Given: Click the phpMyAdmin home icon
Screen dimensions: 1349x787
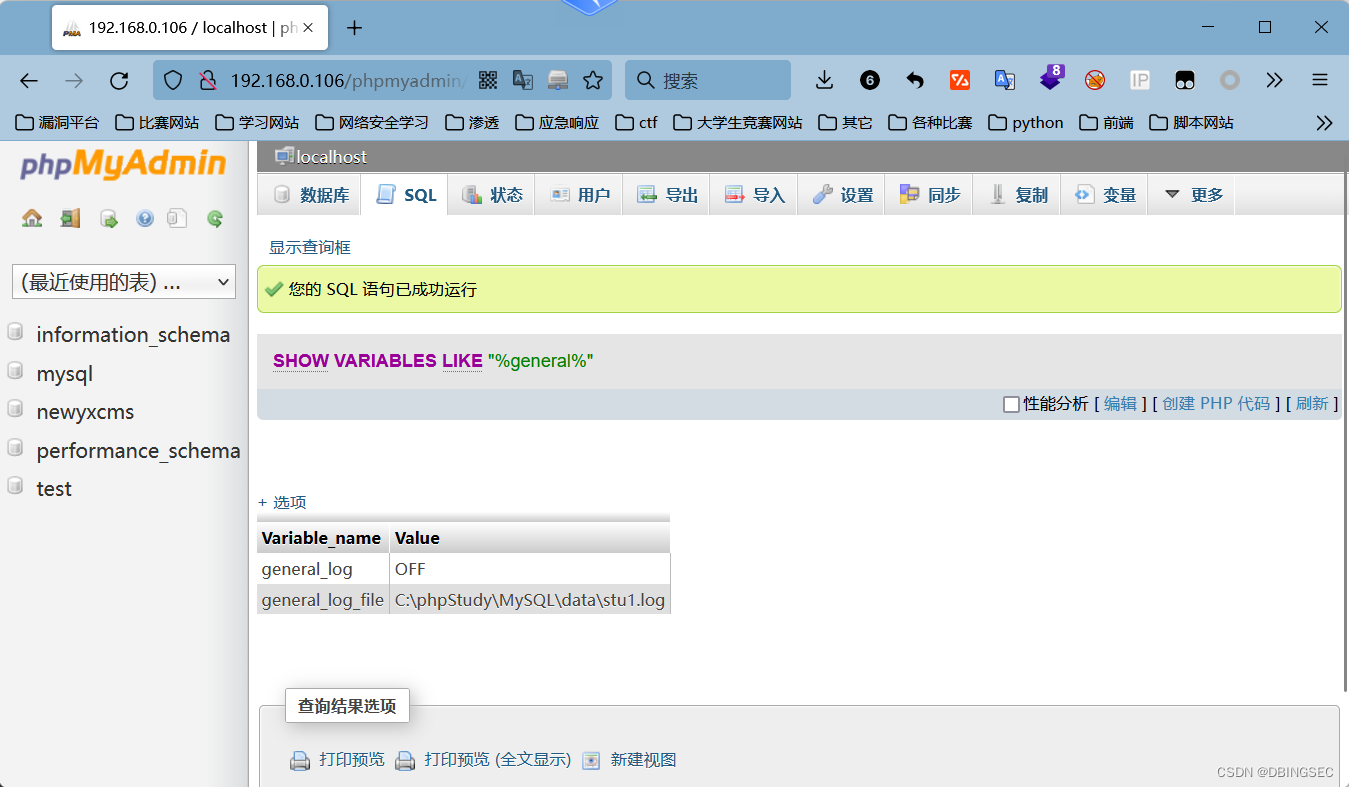Looking at the screenshot, I should tap(32, 218).
